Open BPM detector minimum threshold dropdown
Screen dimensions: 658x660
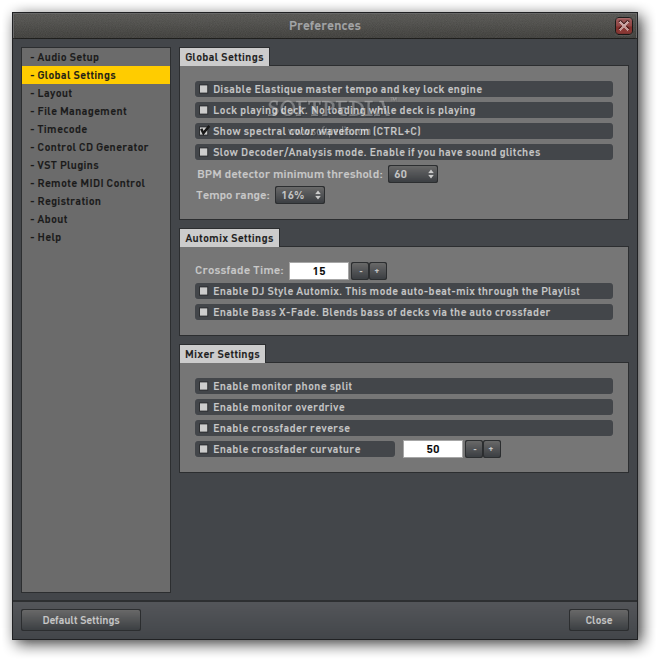click(x=413, y=174)
